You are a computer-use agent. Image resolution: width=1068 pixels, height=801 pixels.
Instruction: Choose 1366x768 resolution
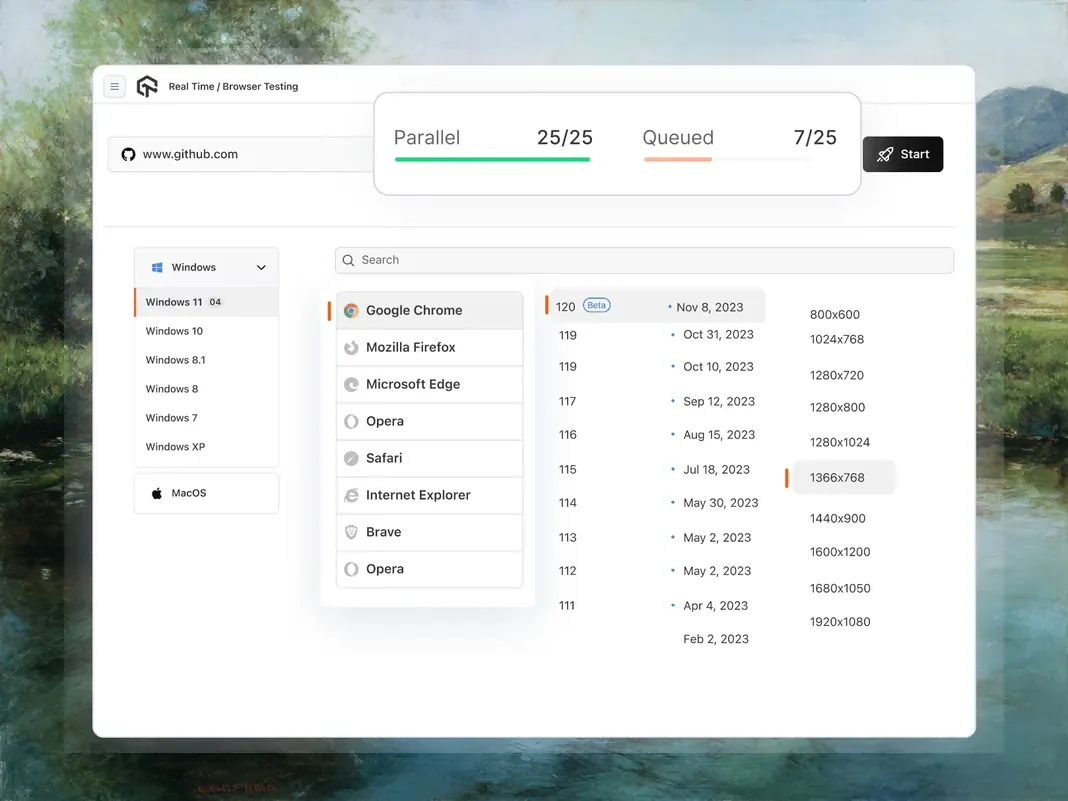844,478
